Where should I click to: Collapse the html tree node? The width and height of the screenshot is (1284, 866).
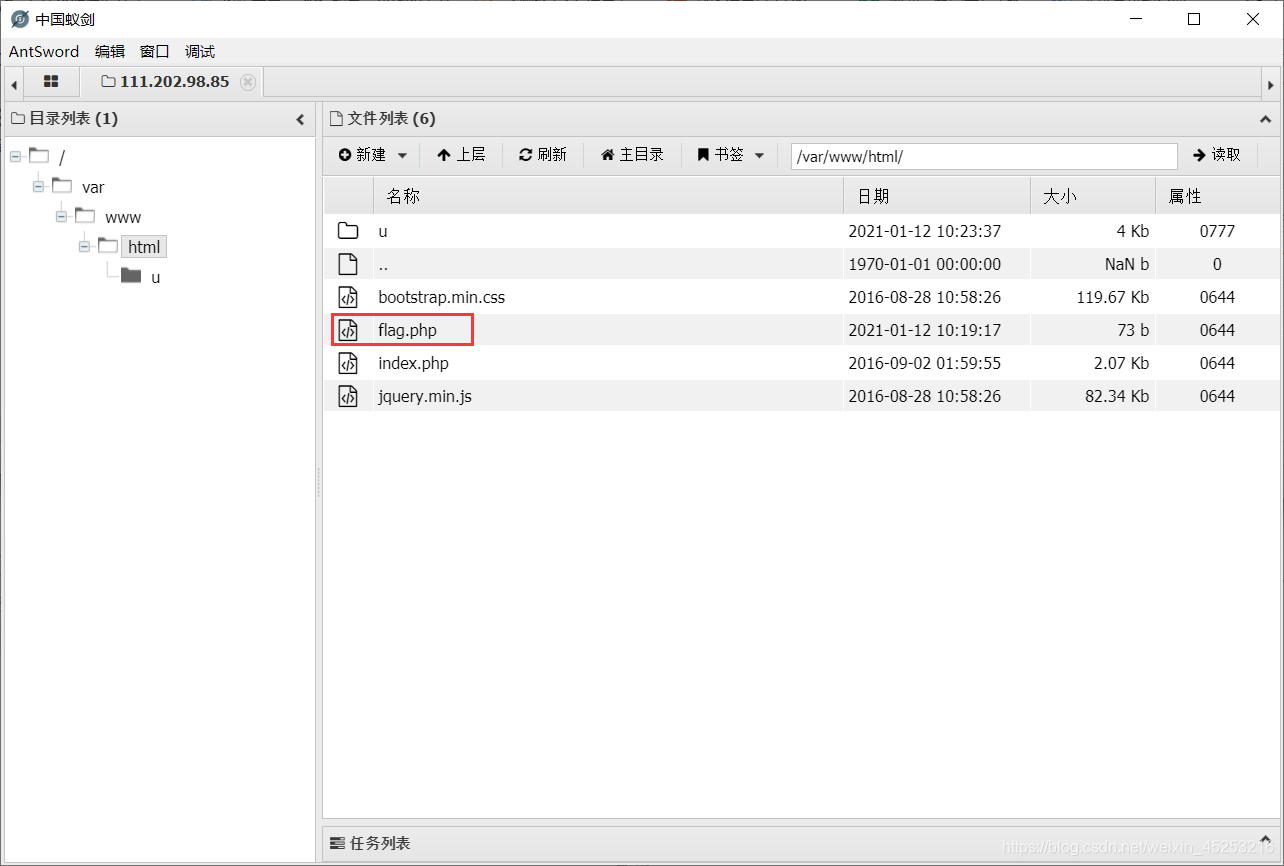[x=84, y=246]
